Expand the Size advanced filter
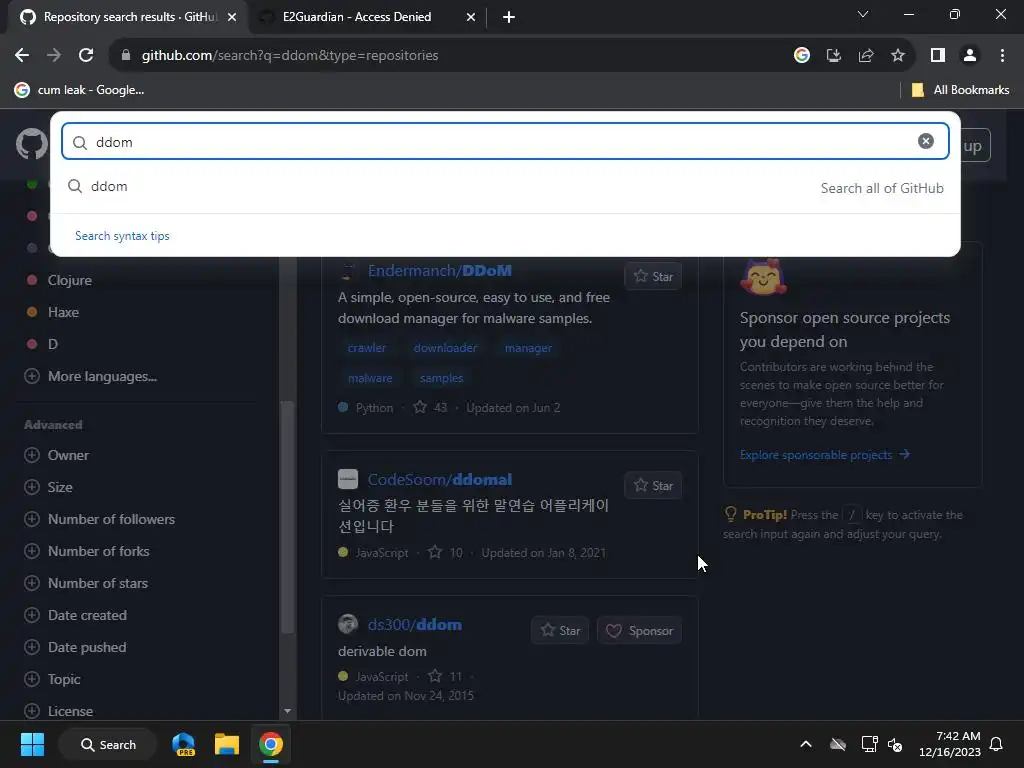Screen dimensions: 1024x768 click(x=48, y=487)
